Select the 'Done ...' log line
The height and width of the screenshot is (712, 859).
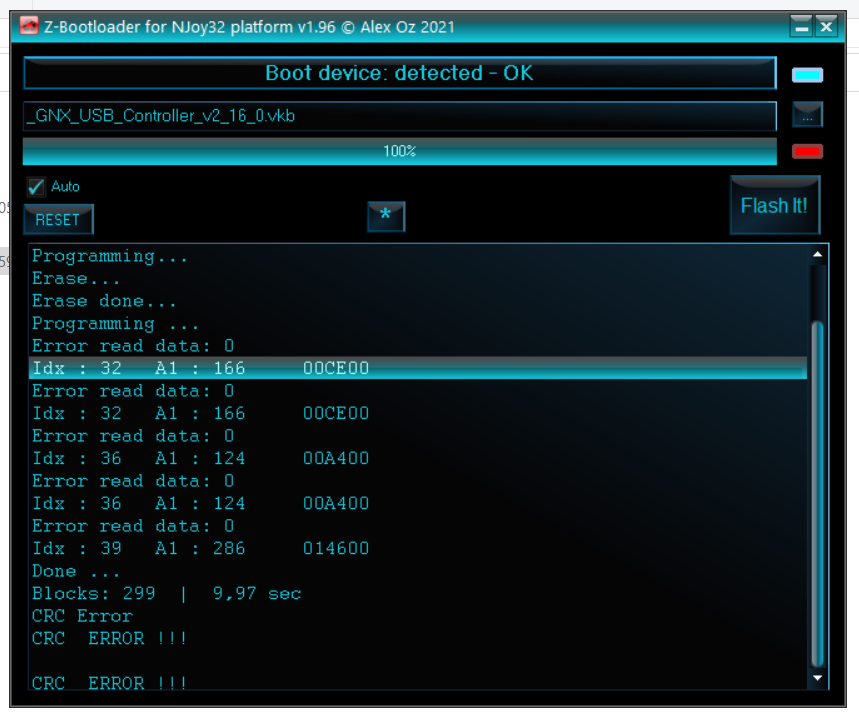[417, 571]
